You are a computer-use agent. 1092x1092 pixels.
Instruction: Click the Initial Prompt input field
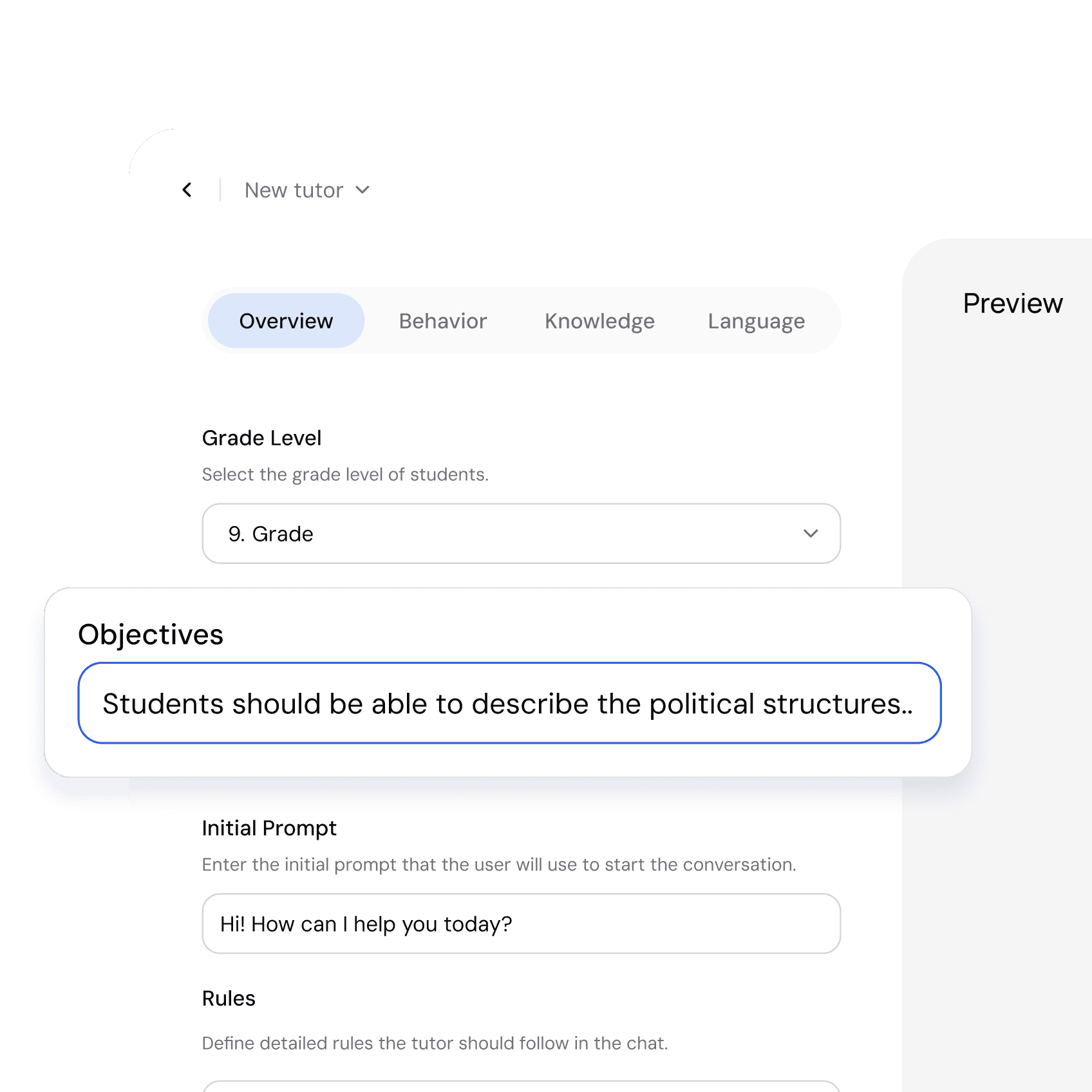coord(520,923)
